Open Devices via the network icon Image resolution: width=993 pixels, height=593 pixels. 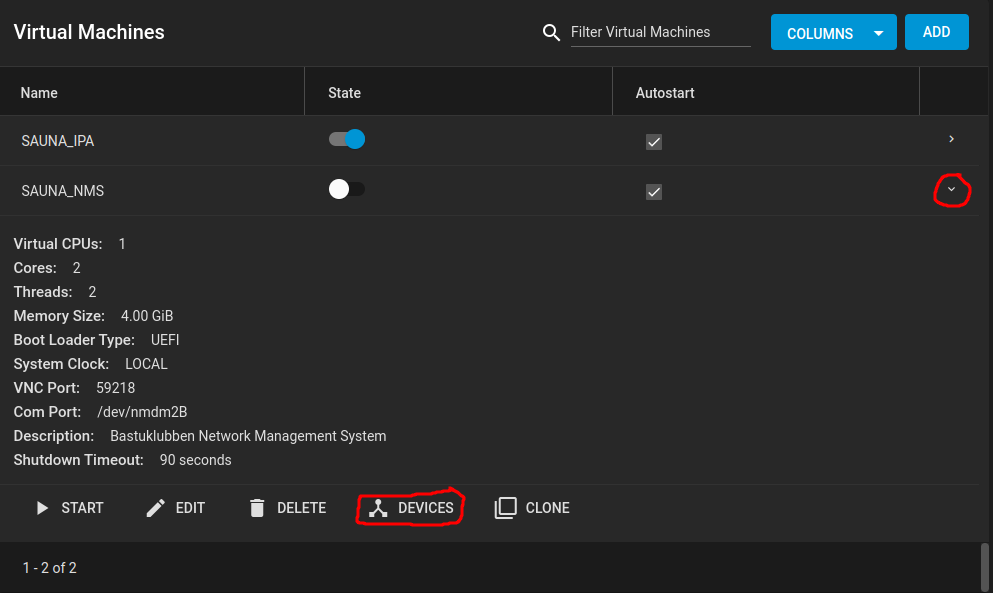pyautogui.click(x=377, y=508)
